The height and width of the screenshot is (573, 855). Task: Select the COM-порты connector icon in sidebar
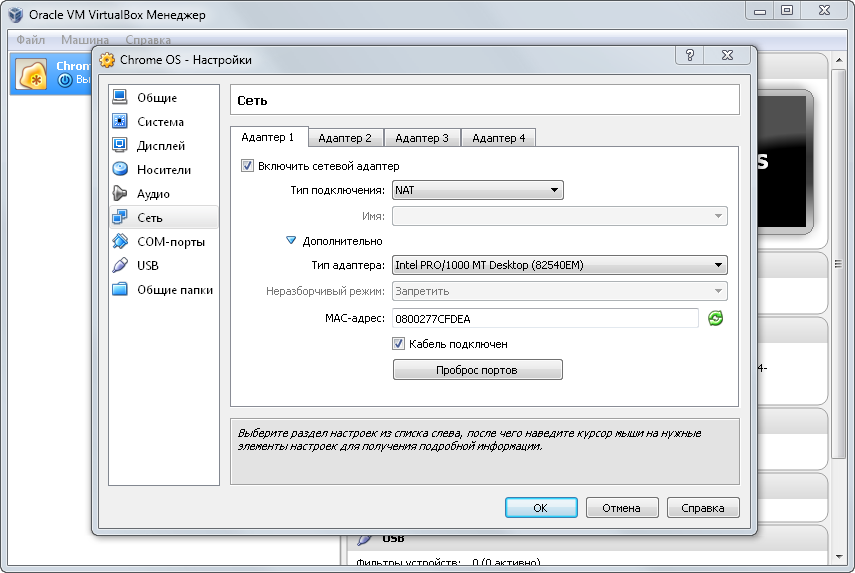120,241
